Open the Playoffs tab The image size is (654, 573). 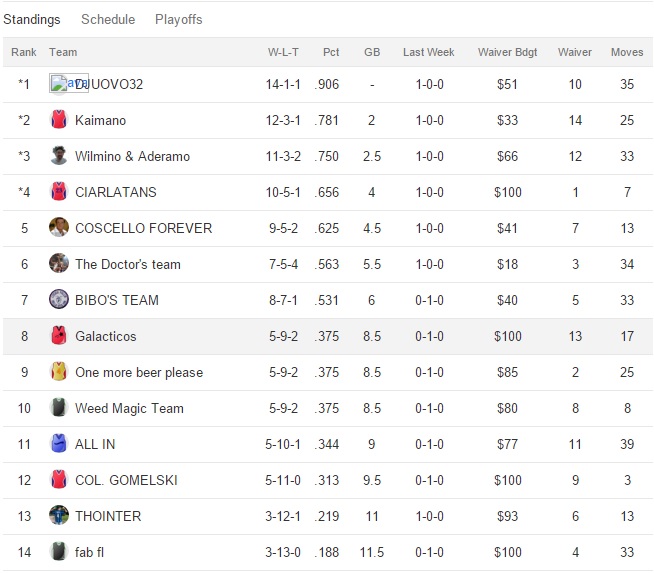click(178, 20)
